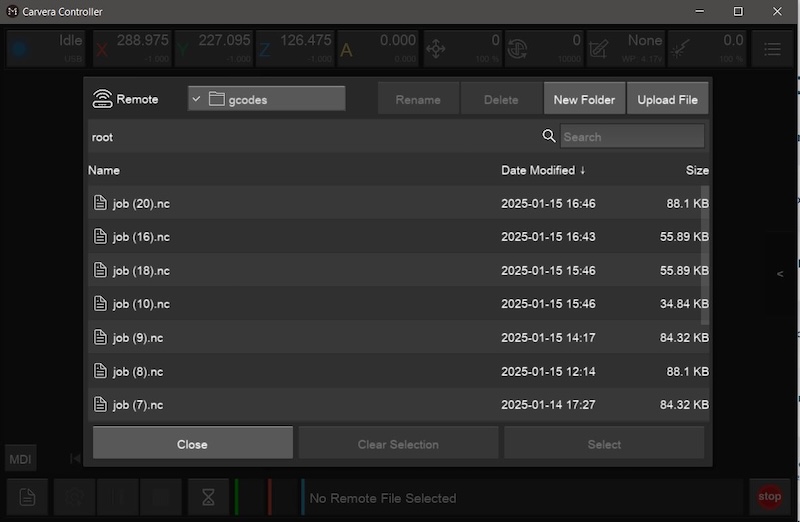Click the hourglass icon in bottom toolbar
The width and height of the screenshot is (800, 522).
(208, 496)
